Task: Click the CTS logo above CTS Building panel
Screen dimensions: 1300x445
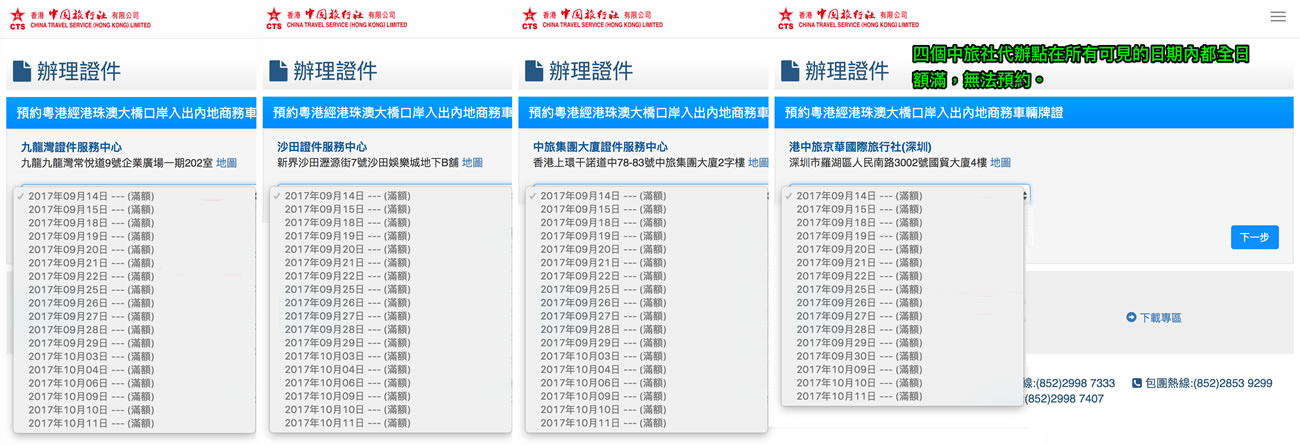Action: [593, 18]
